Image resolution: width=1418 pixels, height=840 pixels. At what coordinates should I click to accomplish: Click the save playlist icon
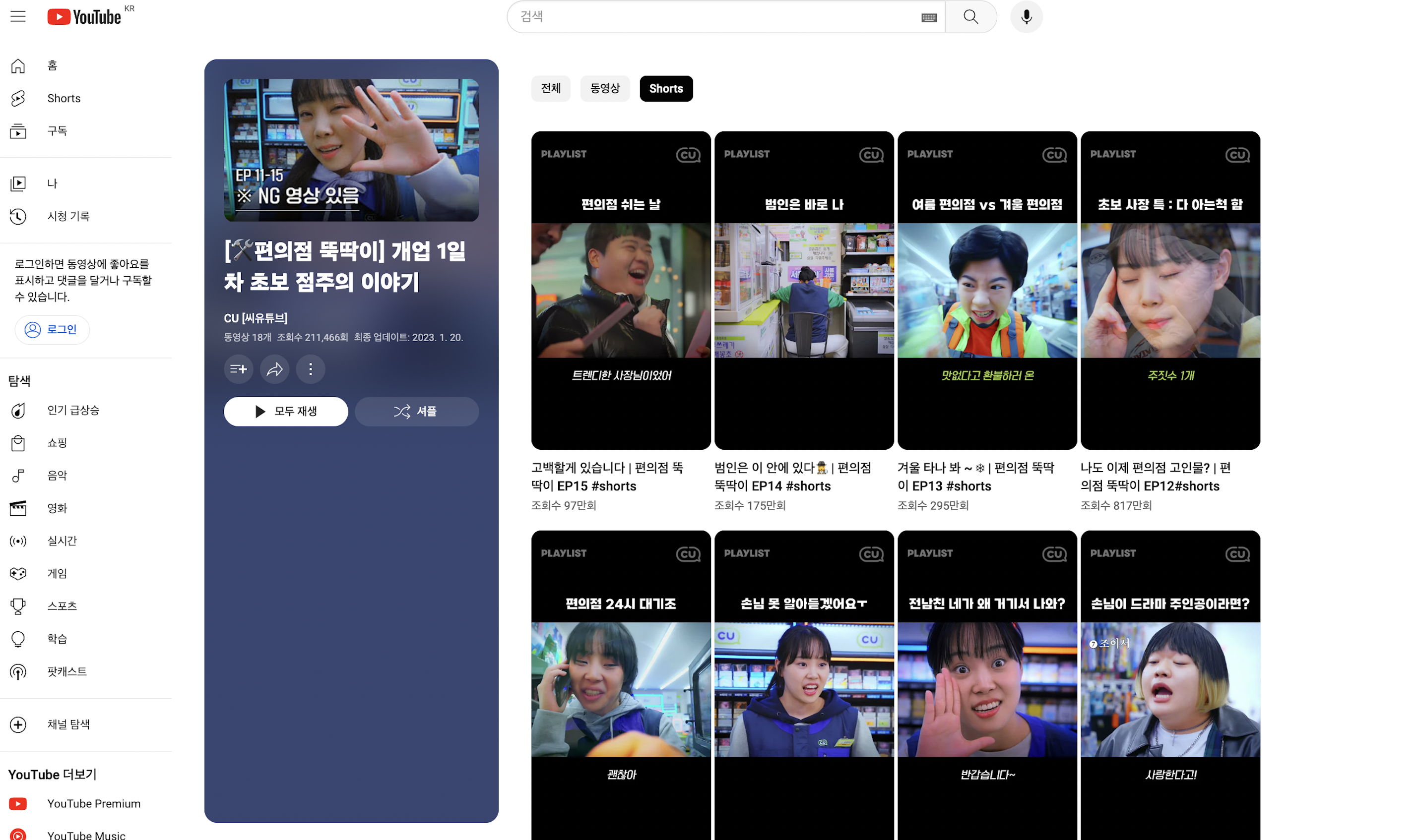tap(239, 369)
